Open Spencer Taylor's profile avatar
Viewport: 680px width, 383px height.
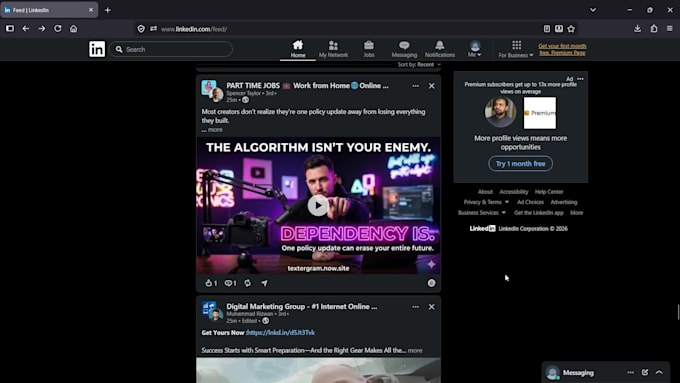[x=217, y=95]
